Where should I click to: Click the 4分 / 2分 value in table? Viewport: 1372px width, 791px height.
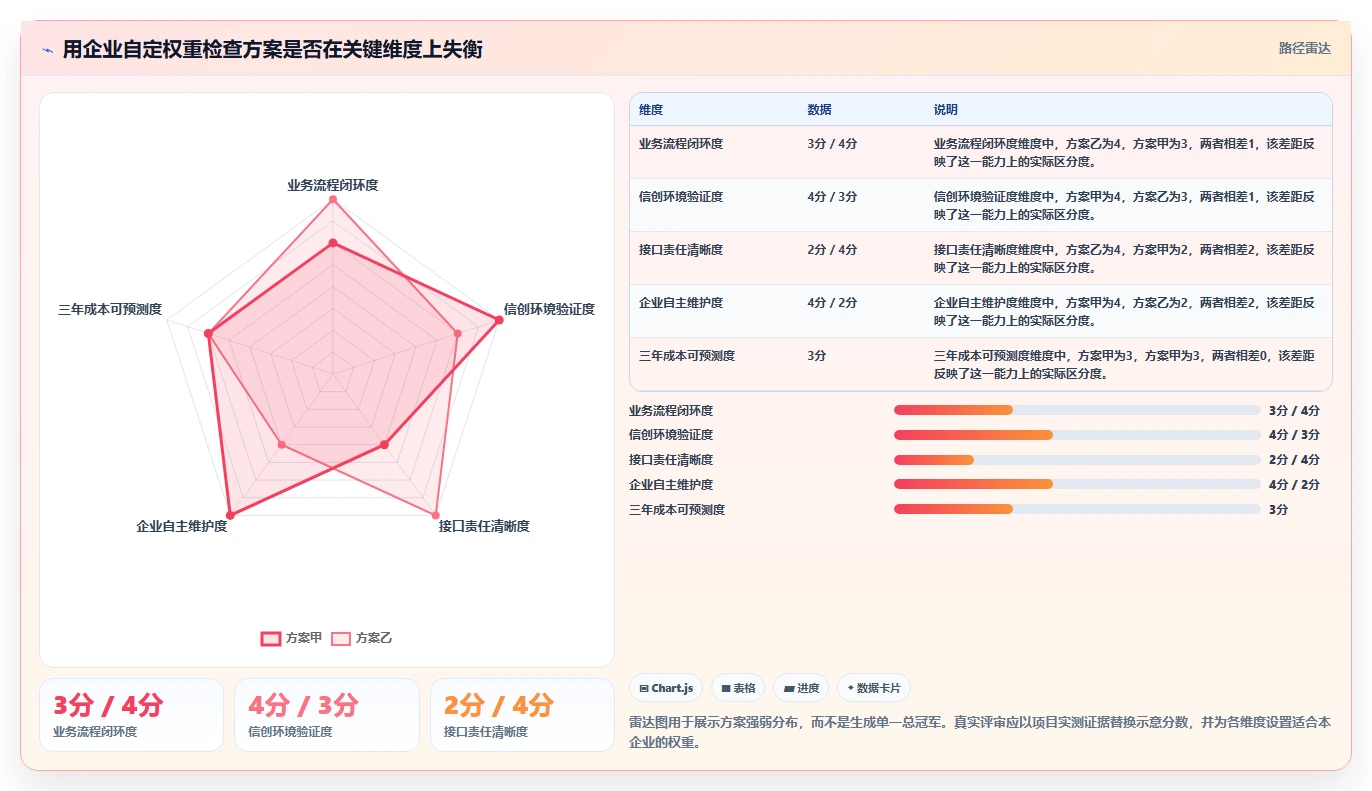click(x=832, y=303)
